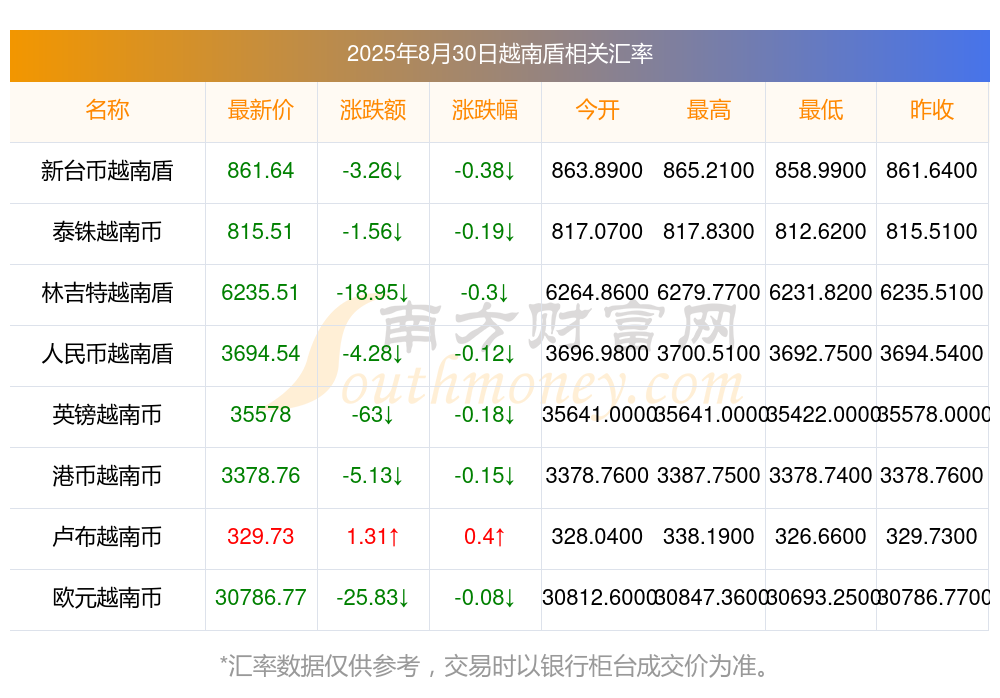
Task: Click latest price 3694.54
Action: (260, 353)
